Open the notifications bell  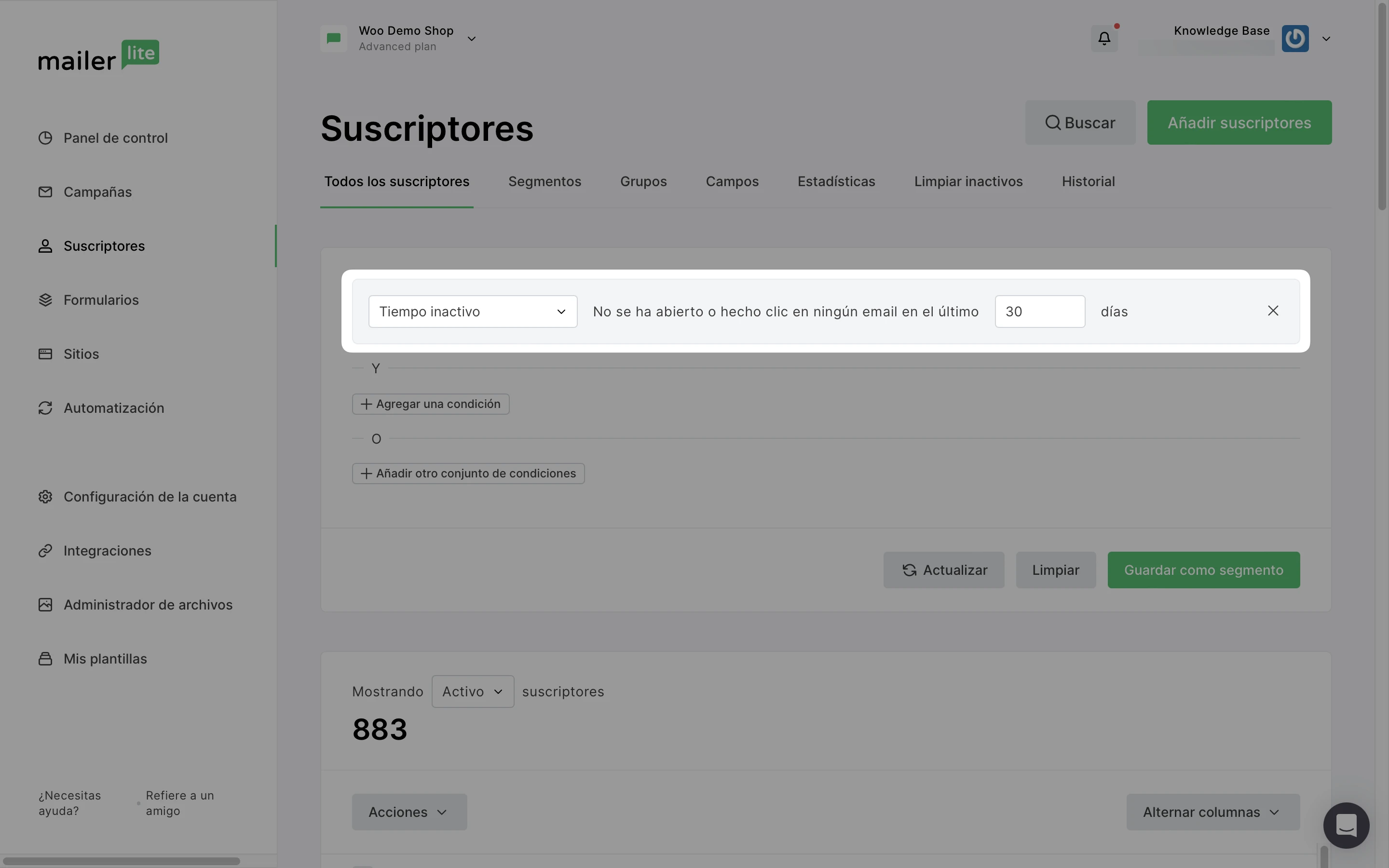click(1104, 39)
